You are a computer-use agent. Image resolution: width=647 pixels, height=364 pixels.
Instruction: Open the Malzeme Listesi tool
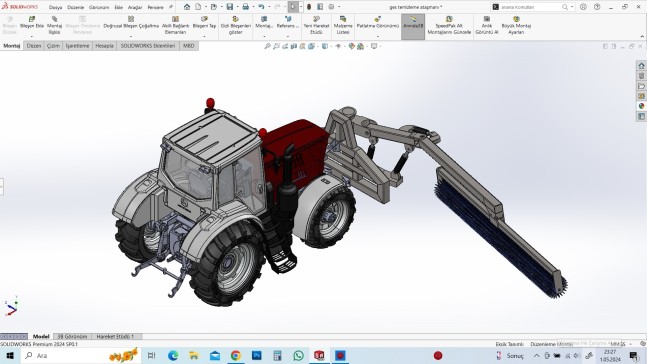(x=343, y=25)
